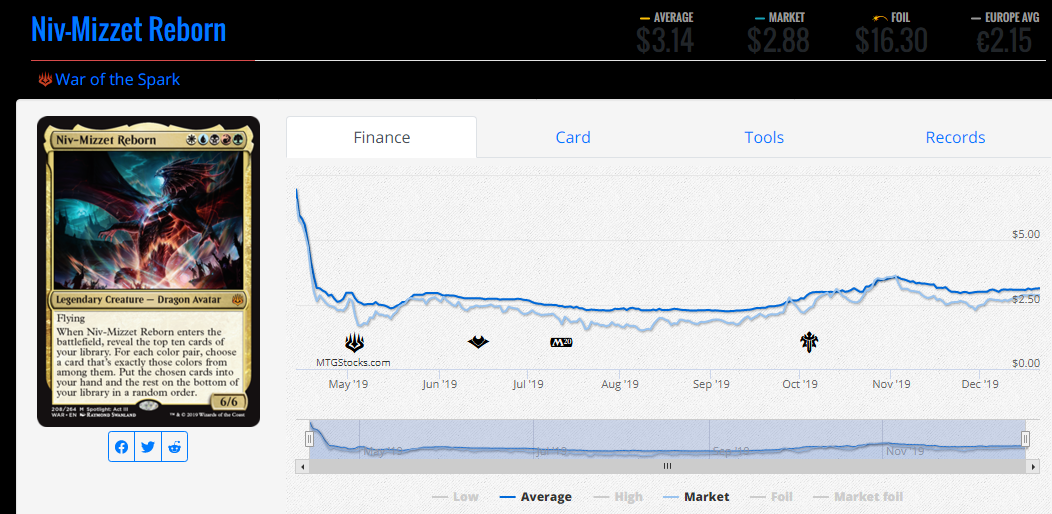
Task: Click the navigator scrollbar center grip
Action: pos(667,466)
